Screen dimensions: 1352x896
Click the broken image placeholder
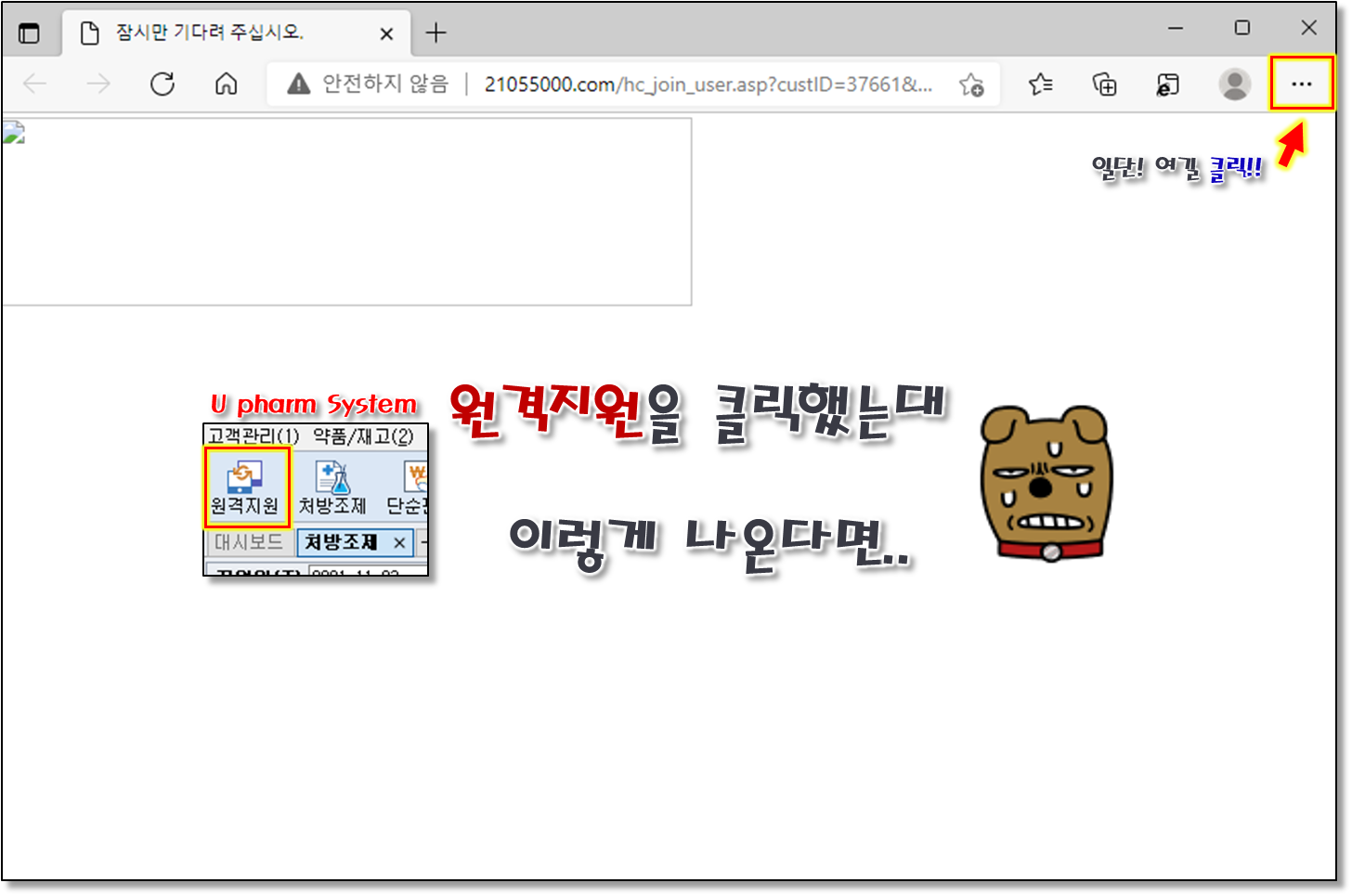[13, 133]
